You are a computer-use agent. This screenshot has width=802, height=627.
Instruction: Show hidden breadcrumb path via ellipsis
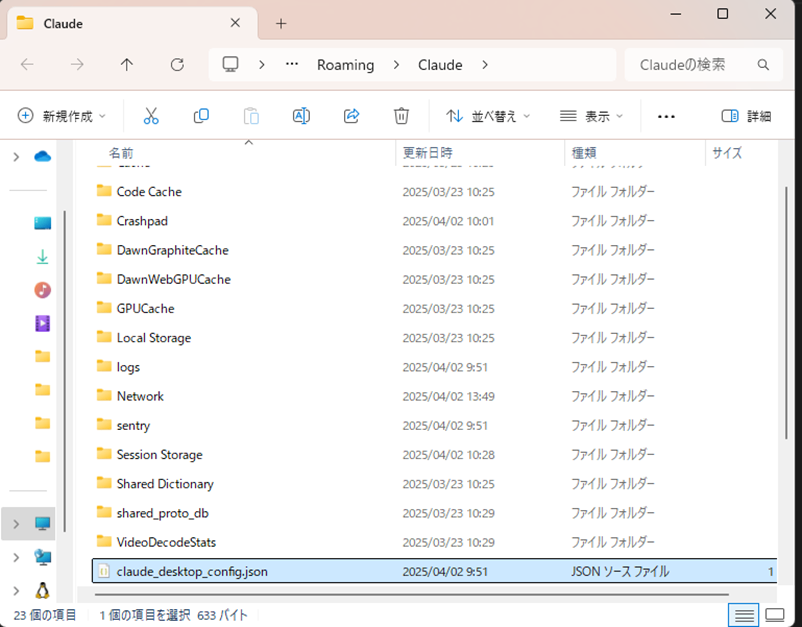coord(292,64)
